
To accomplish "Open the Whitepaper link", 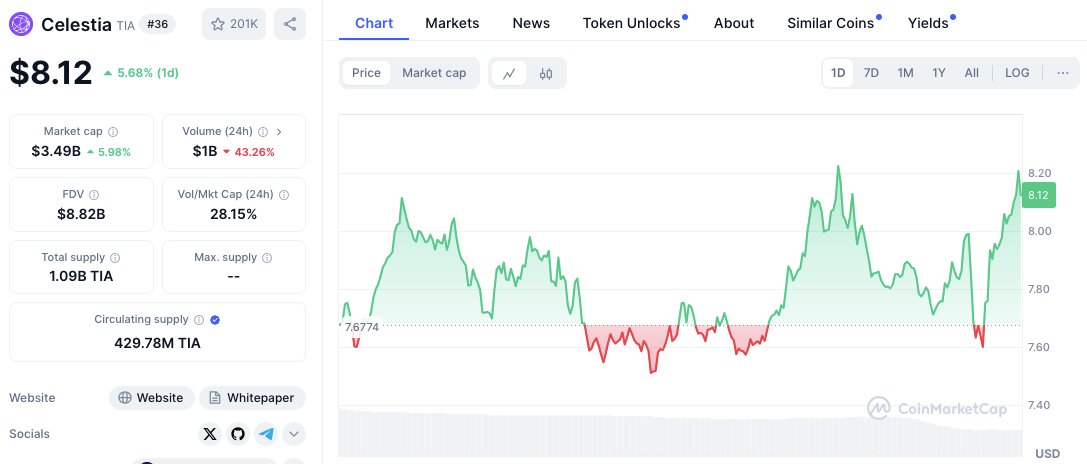I will [x=252, y=398].
